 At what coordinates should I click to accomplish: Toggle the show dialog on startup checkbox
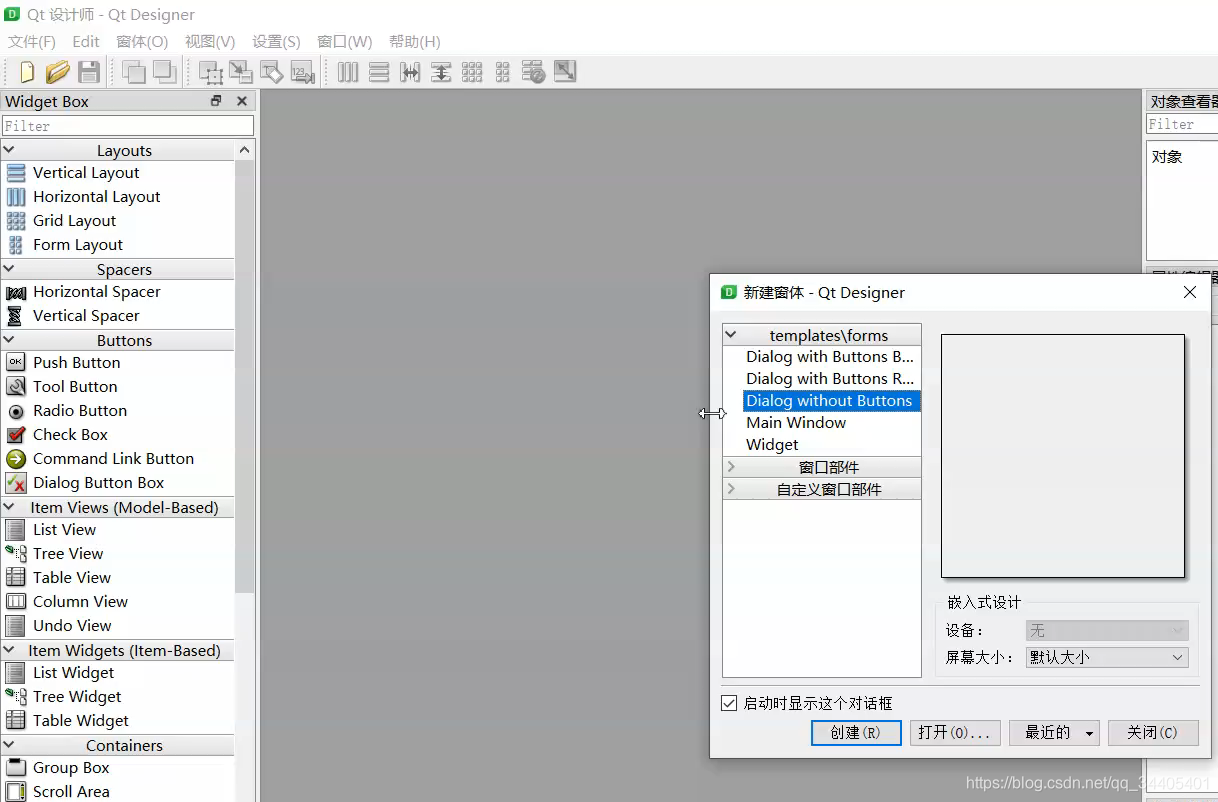coord(729,703)
